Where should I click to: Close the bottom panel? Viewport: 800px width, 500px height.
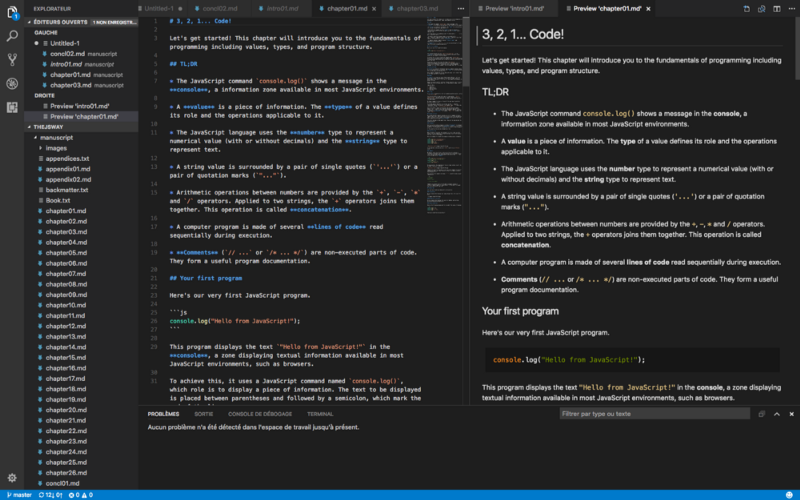click(791, 414)
